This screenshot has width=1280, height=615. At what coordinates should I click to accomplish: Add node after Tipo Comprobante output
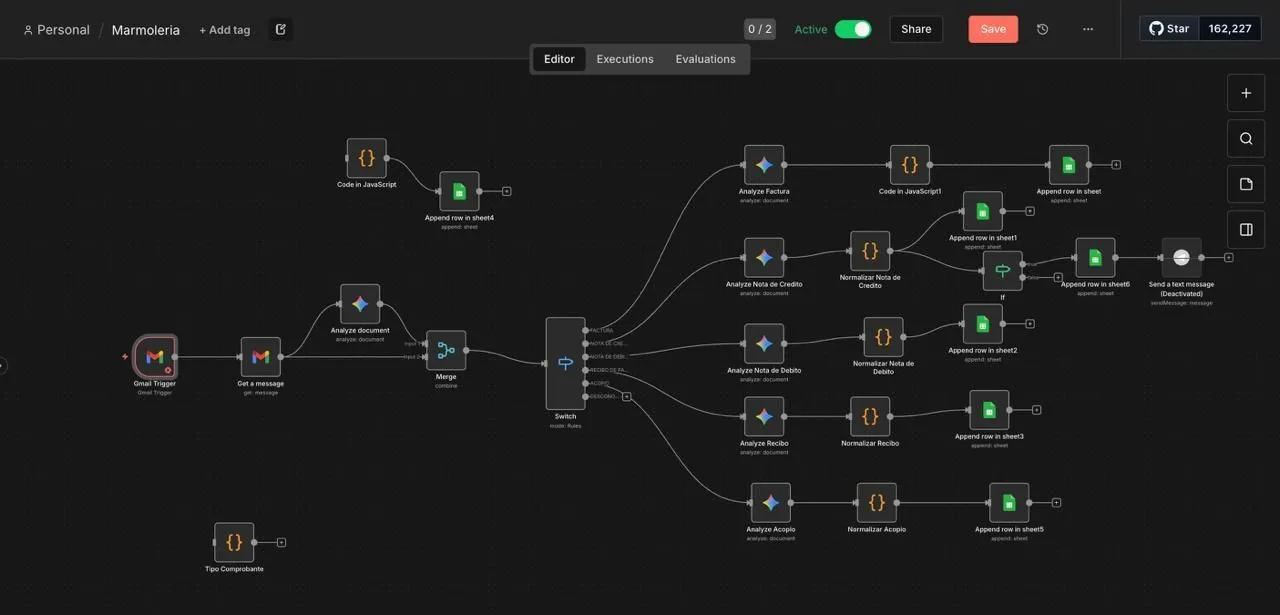(x=281, y=542)
